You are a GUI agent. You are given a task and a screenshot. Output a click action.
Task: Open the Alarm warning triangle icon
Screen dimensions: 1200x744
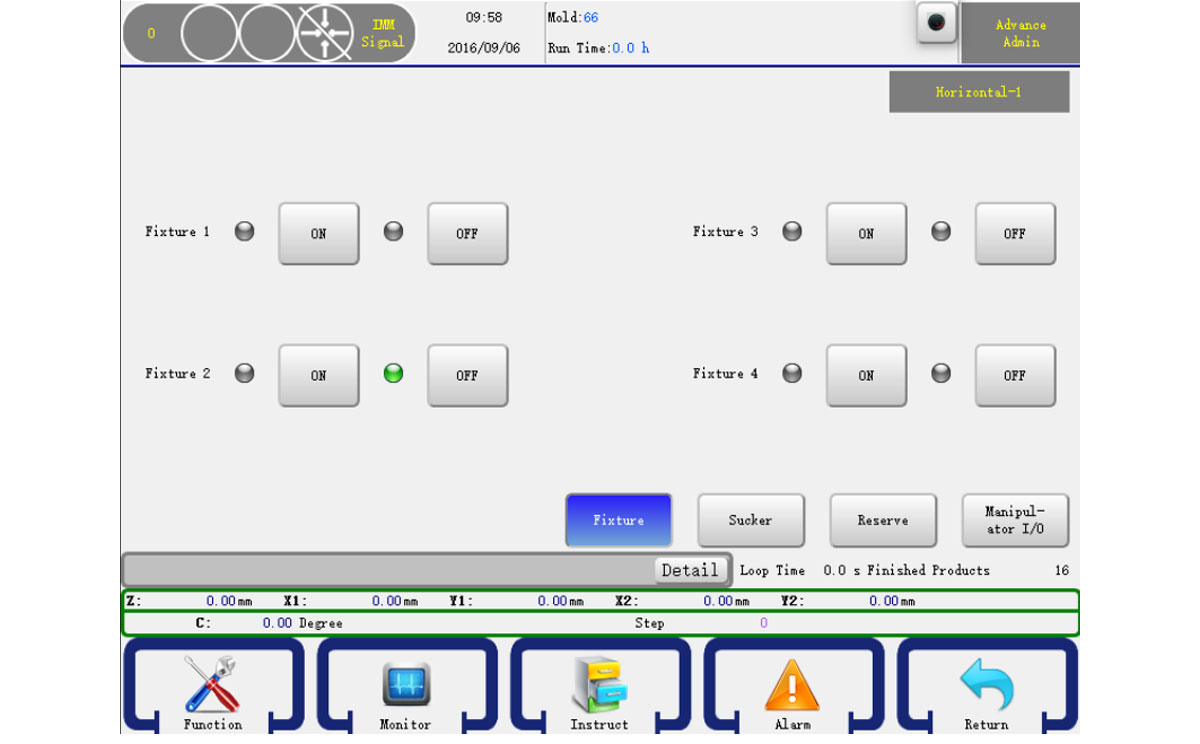pyautogui.click(x=792, y=685)
